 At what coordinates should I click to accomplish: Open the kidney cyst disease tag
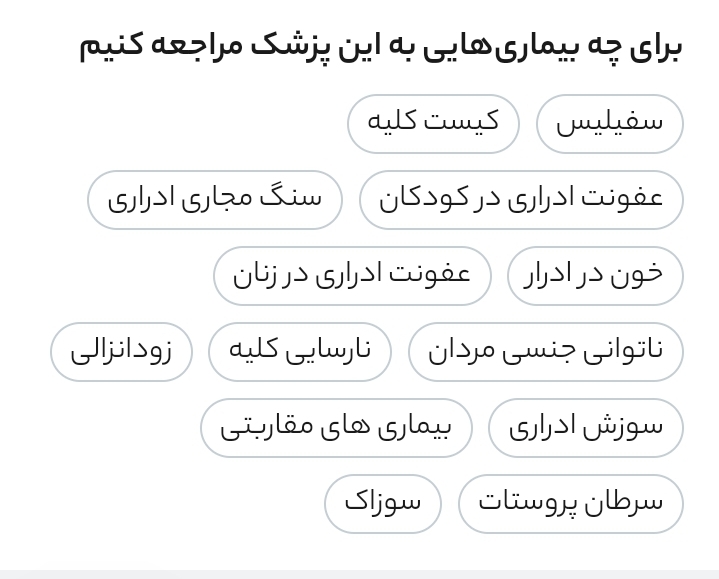click(433, 124)
